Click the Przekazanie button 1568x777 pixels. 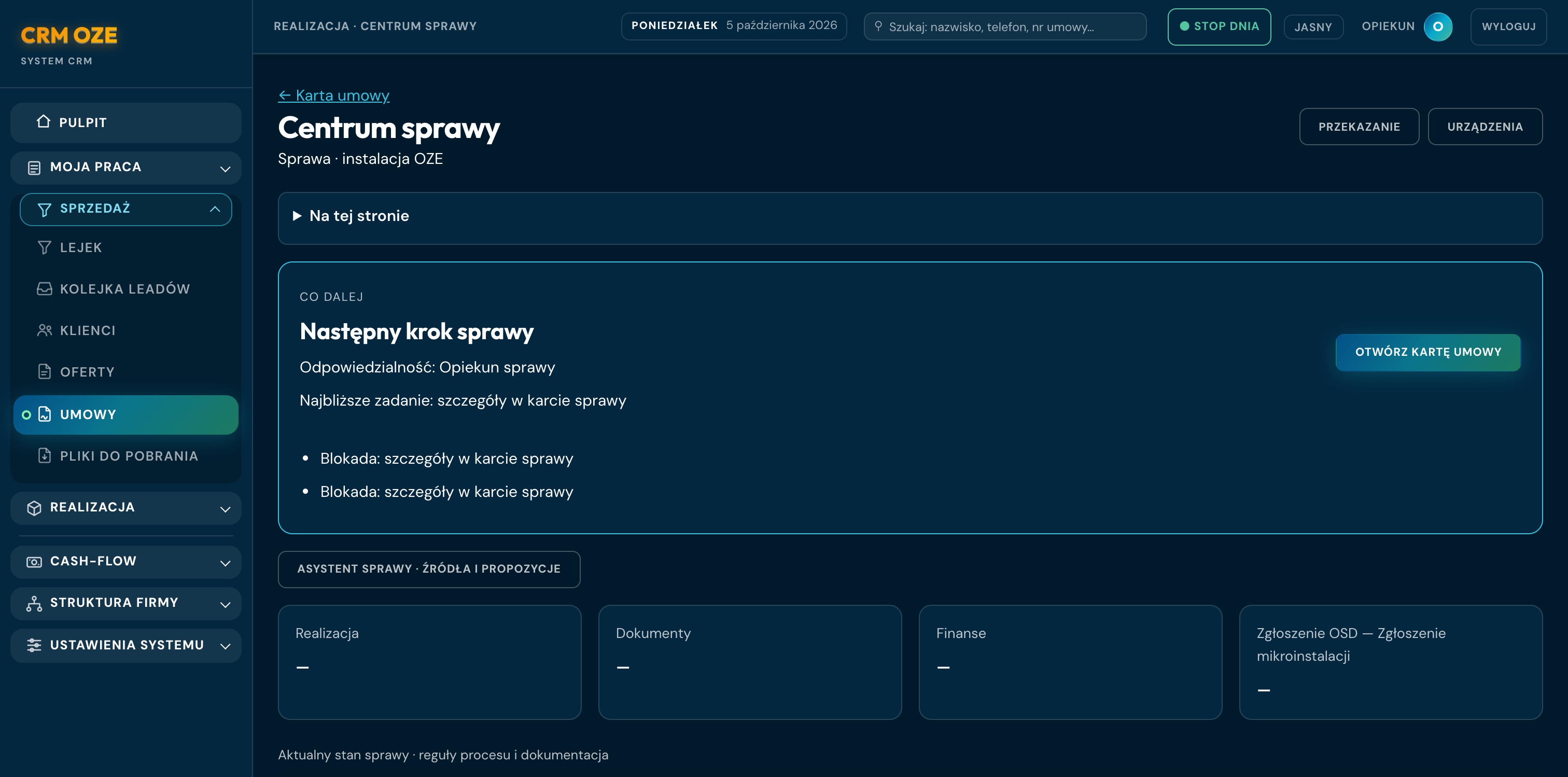pos(1359,127)
